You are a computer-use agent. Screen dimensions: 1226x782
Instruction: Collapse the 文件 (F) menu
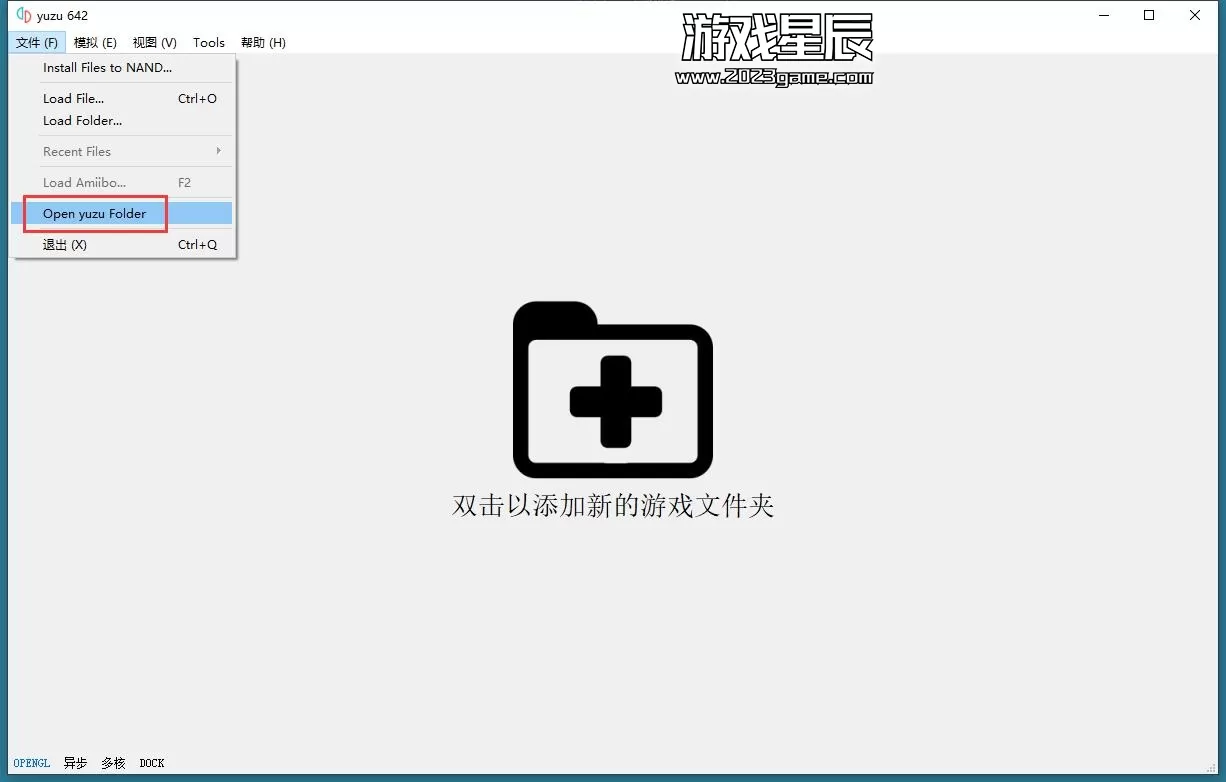(x=37, y=42)
